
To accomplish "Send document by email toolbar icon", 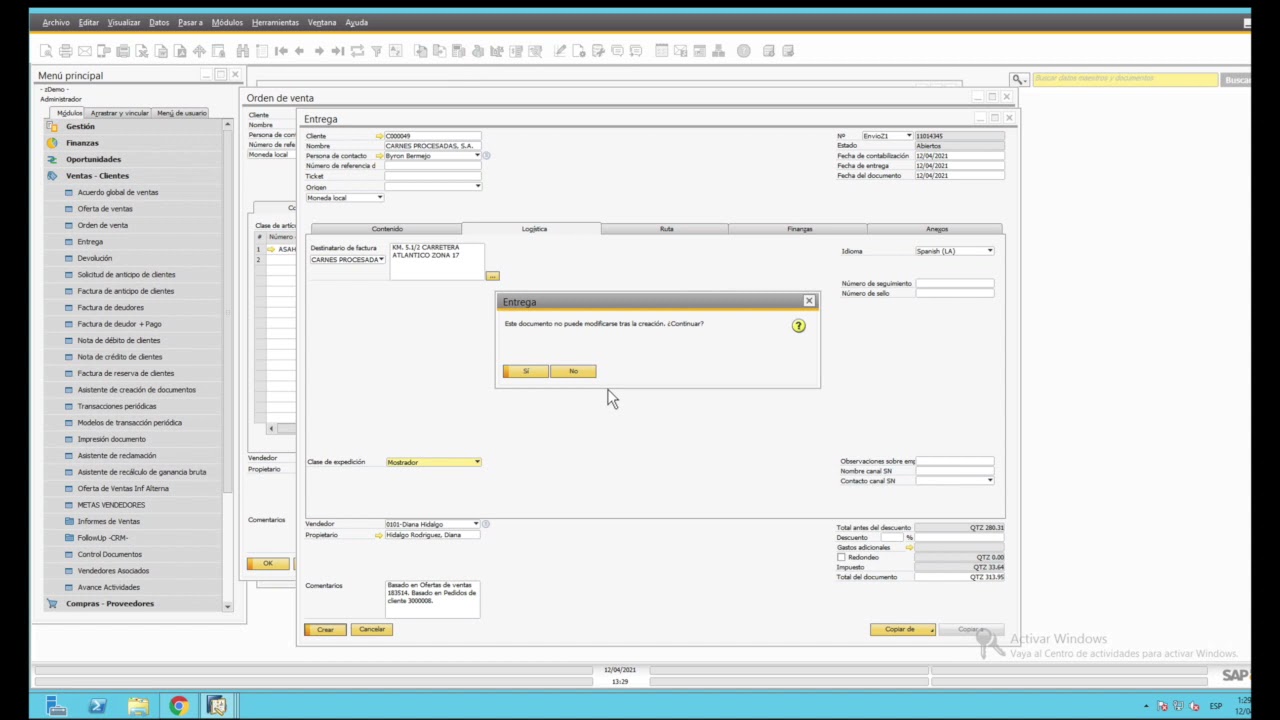I will click(x=84, y=51).
